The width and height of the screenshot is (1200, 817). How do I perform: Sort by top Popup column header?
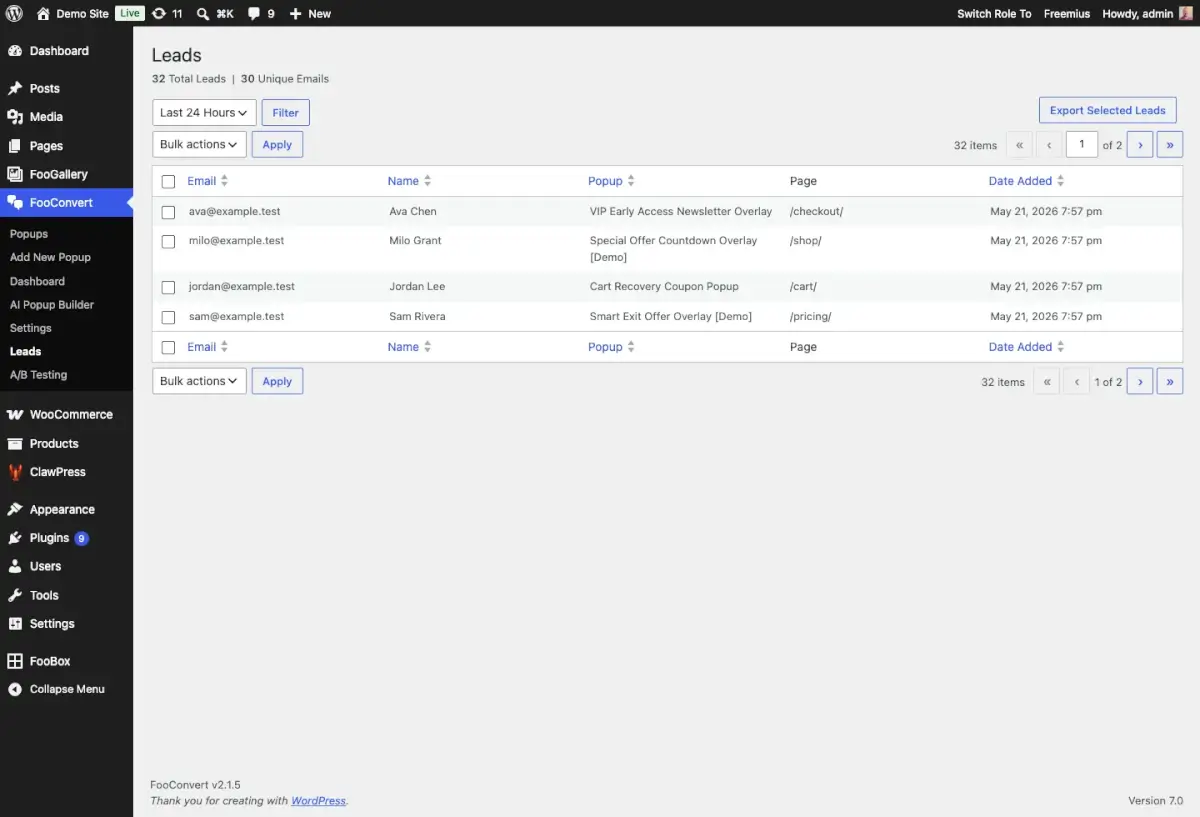click(605, 181)
